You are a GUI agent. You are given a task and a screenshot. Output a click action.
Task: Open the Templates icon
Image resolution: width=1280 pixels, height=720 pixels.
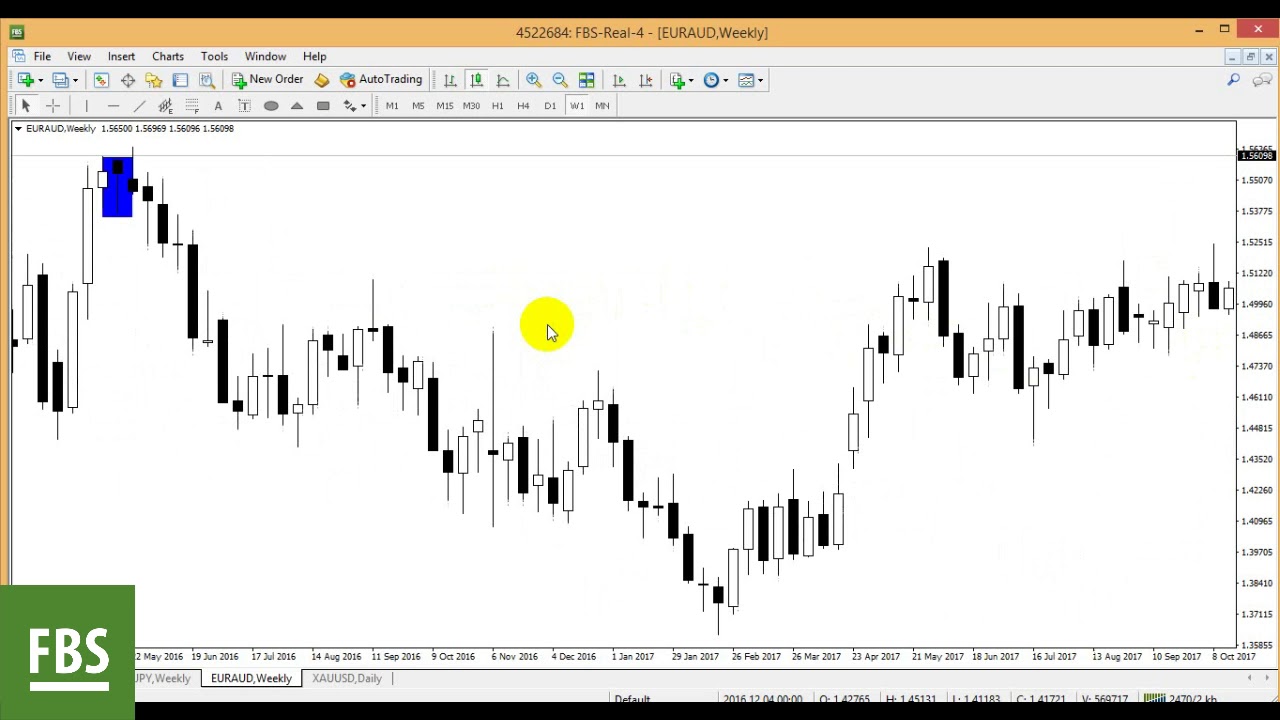(746, 80)
